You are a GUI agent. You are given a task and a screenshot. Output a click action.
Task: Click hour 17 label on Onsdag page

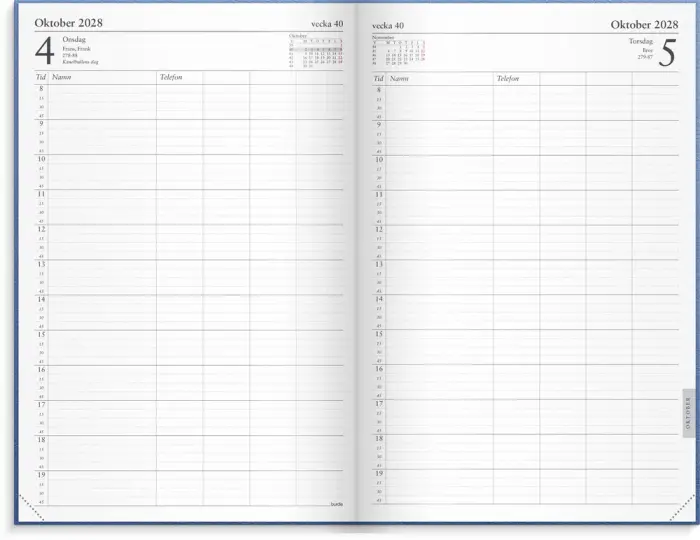(41, 405)
